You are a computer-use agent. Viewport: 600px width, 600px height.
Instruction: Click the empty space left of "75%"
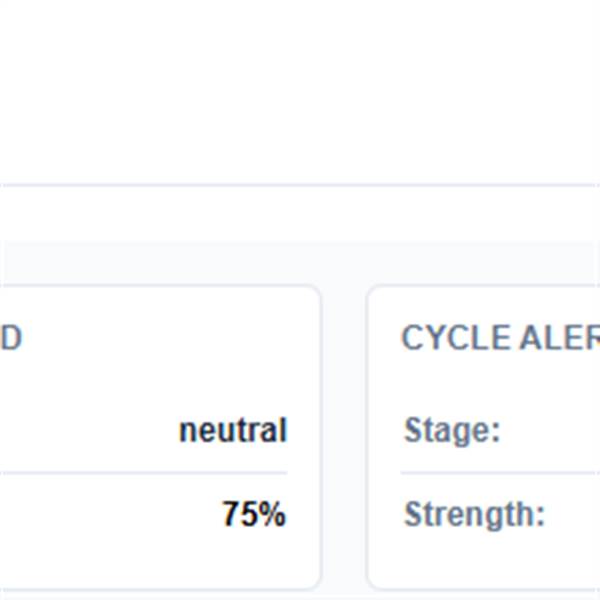click(x=110, y=515)
